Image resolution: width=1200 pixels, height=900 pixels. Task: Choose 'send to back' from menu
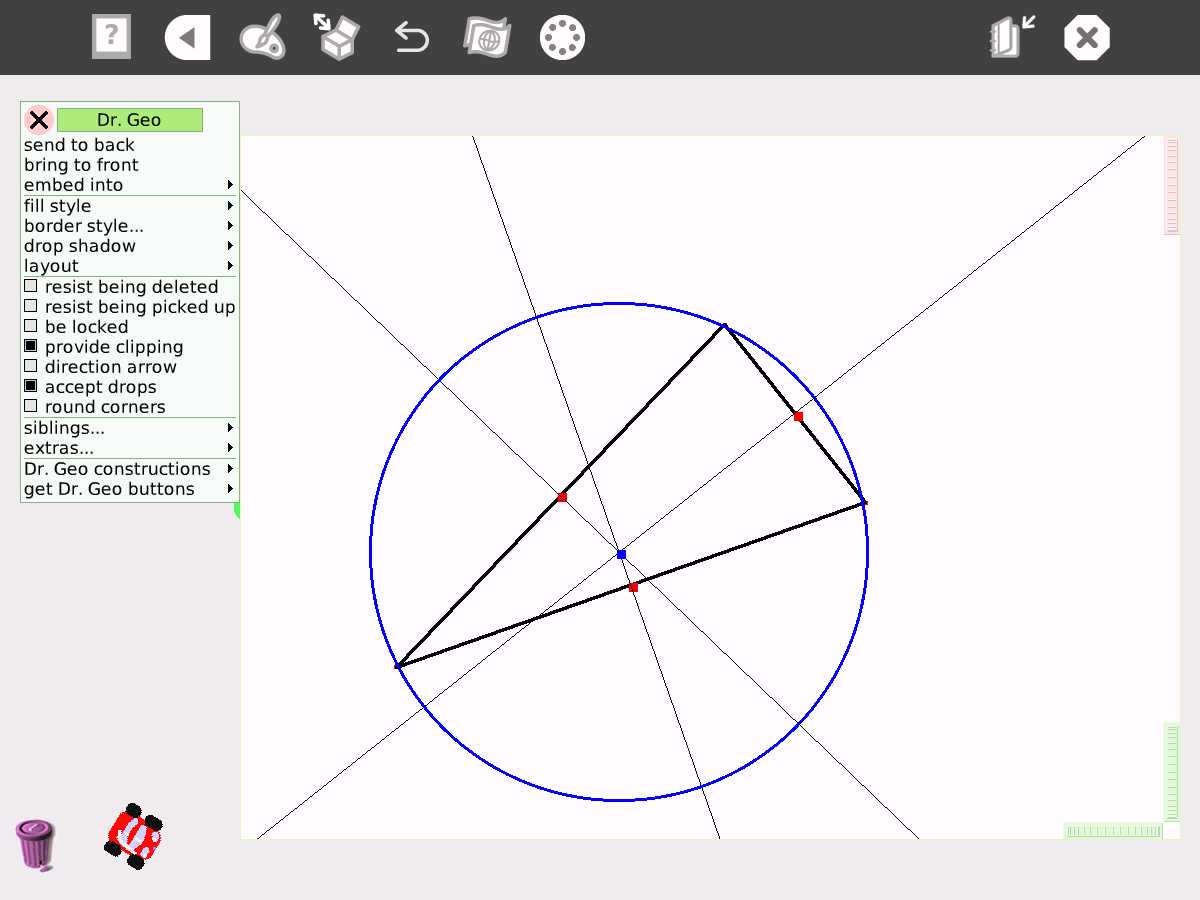(79, 145)
